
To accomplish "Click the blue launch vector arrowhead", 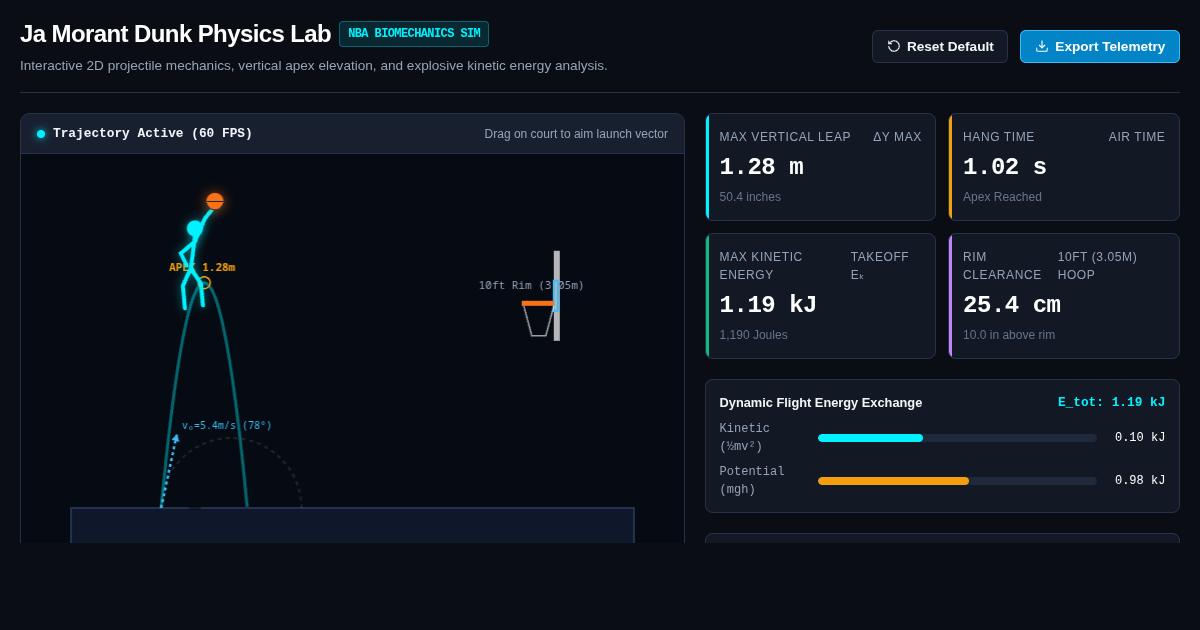I will pos(176,438).
